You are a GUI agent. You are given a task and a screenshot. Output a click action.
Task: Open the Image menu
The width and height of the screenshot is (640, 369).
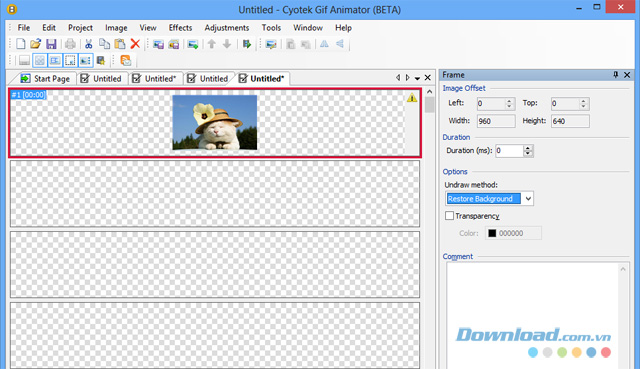pyautogui.click(x=116, y=28)
